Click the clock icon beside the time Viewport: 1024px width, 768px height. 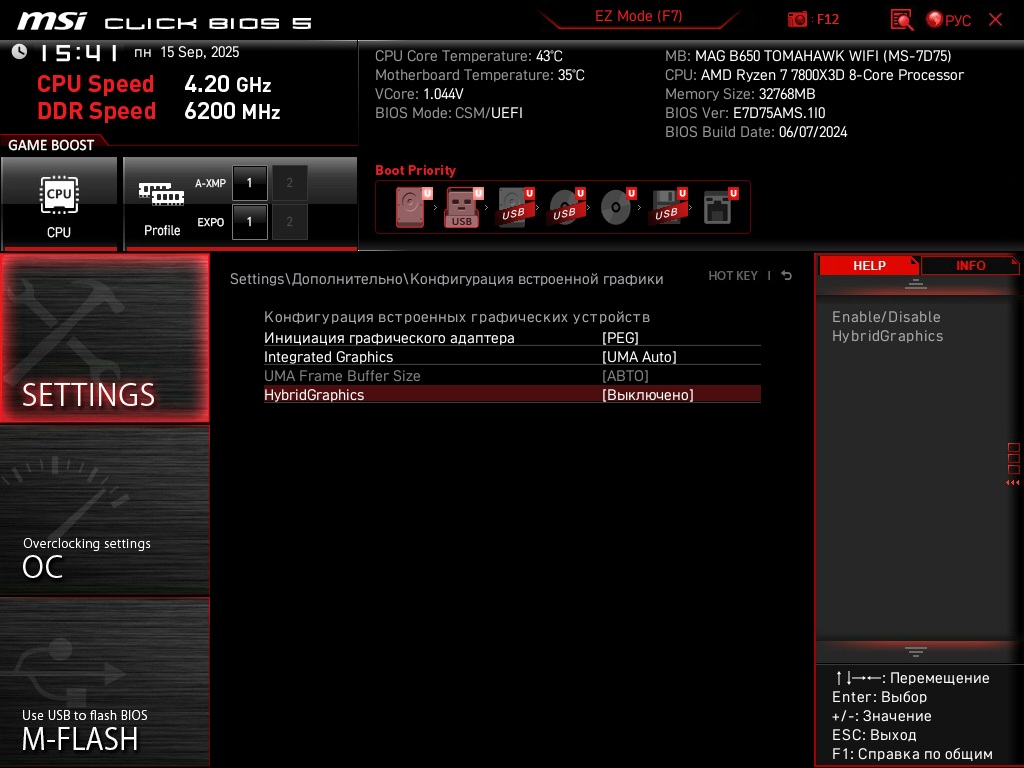[x=19, y=51]
